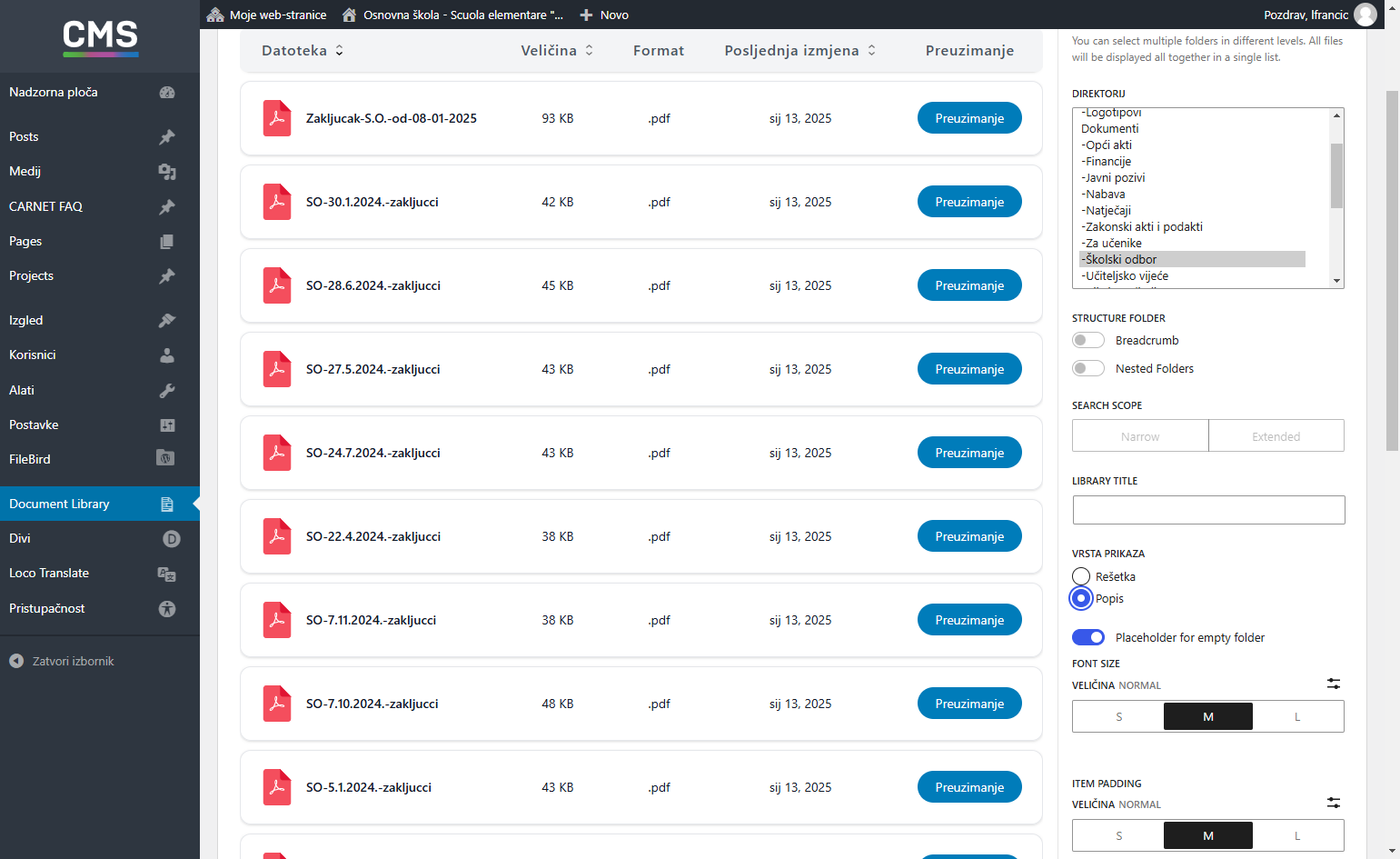The width and height of the screenshot is (1400, 859).
Task: Click the Pristupačnost accessibility icon
Action: [167, 609]
